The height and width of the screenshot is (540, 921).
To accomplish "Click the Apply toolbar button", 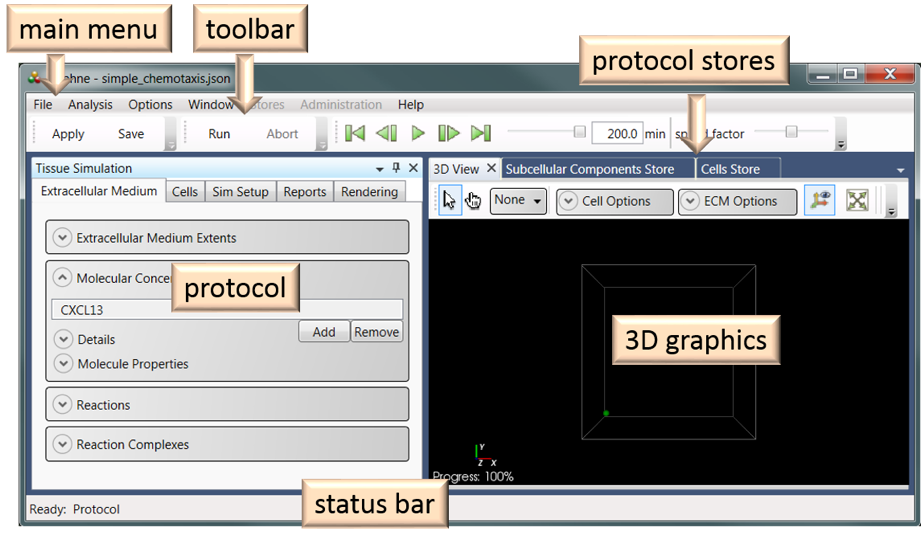I will coord(68,134).
